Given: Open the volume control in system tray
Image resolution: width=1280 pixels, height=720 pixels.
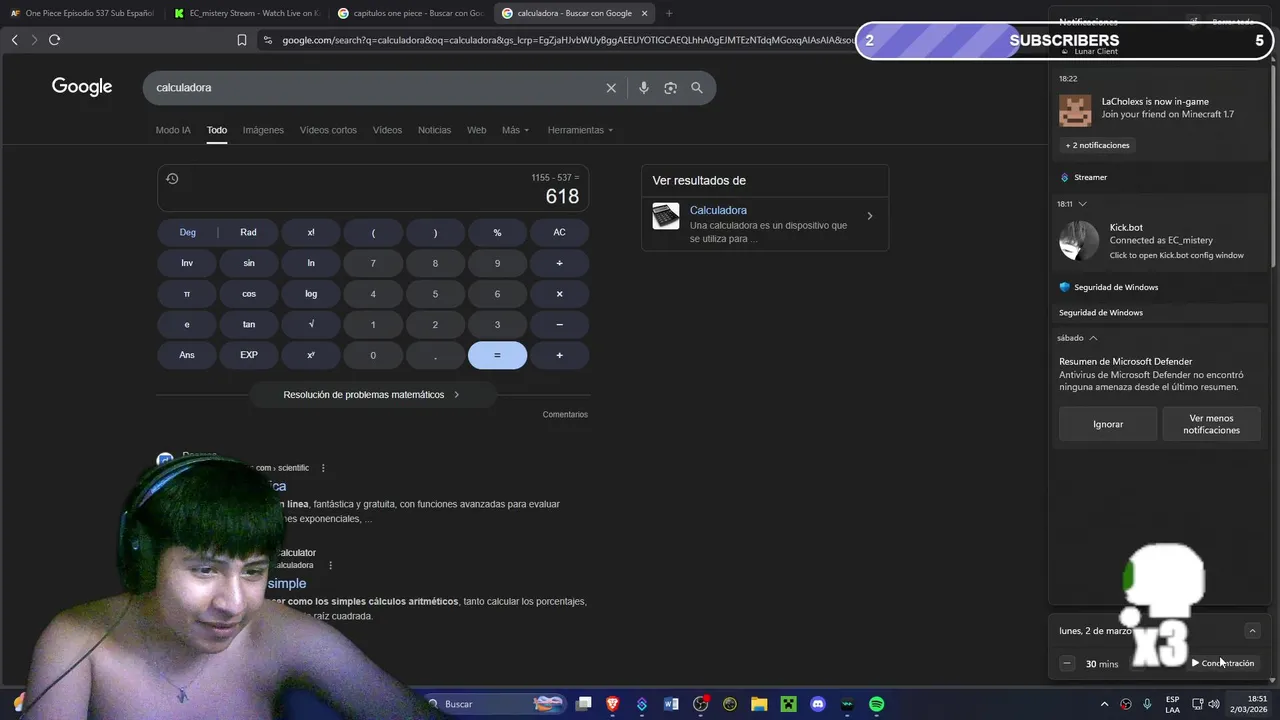Looking at the screenshot, I should 1213,704.
